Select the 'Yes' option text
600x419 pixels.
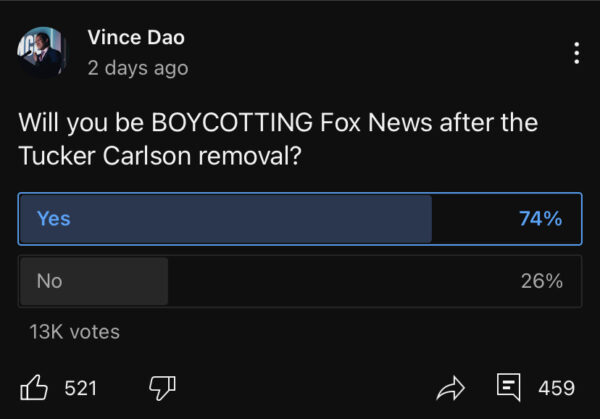click(54, 218)
